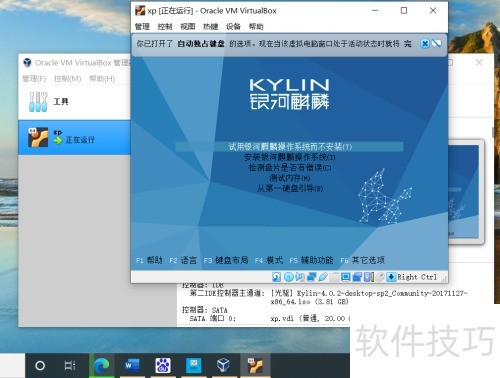This screenshot has width=500, height=378.
Task: Click the Manager window's right vertical scrollbar
Action: [x=493, y=132]
